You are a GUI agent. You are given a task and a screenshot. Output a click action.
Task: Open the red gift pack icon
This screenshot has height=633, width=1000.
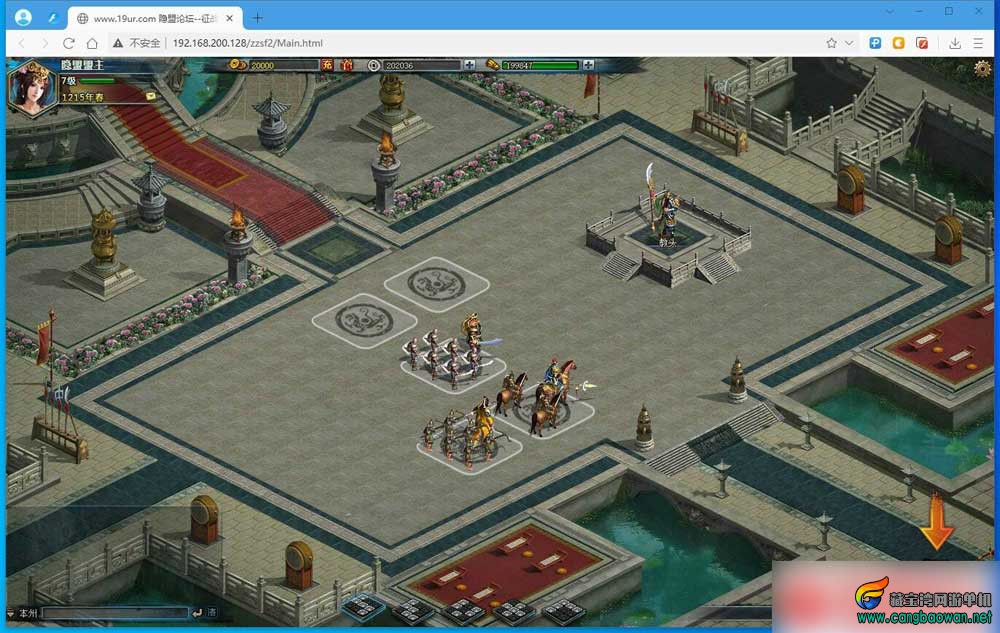coord(346,65)
